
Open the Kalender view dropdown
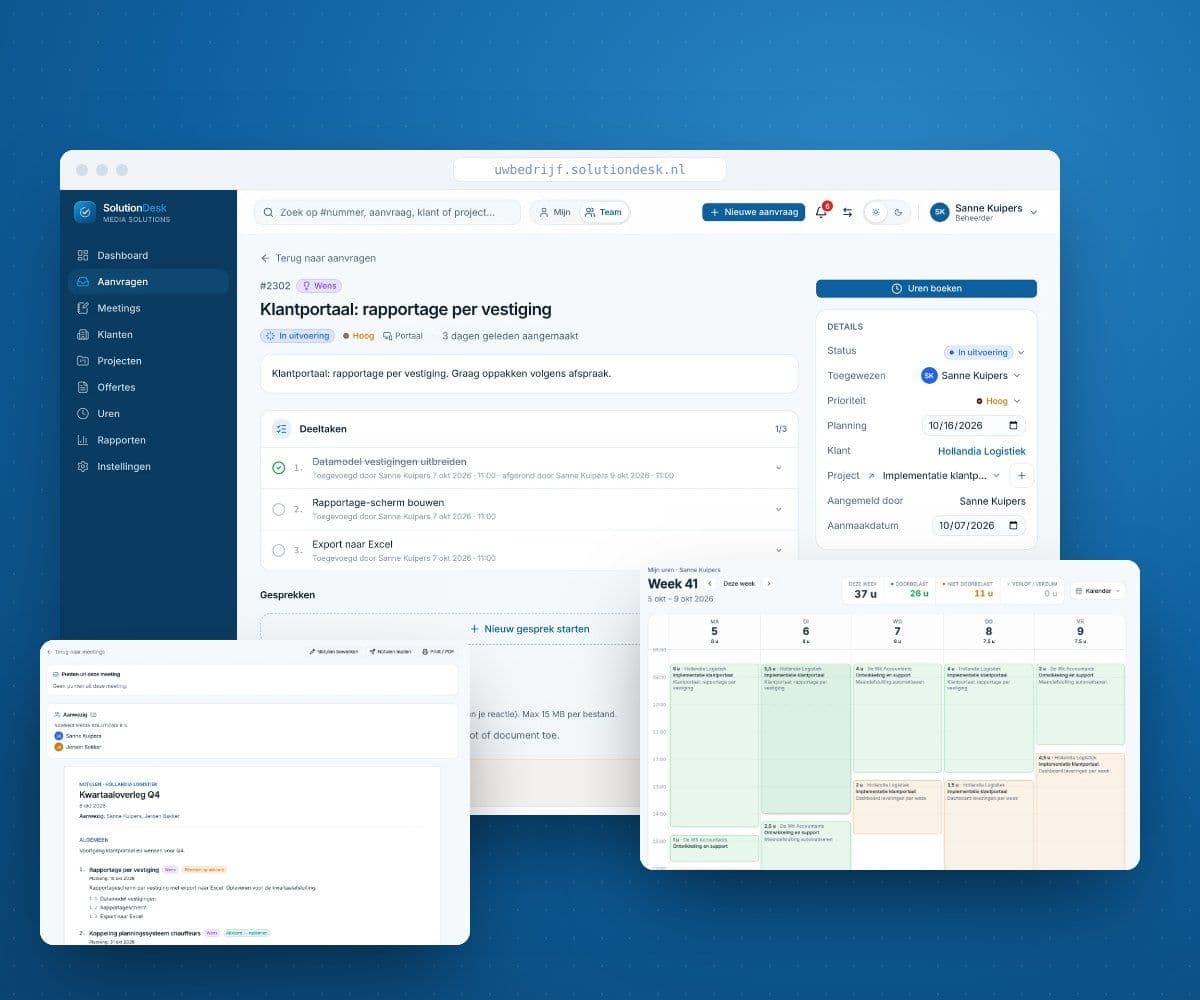(1097, 591)
